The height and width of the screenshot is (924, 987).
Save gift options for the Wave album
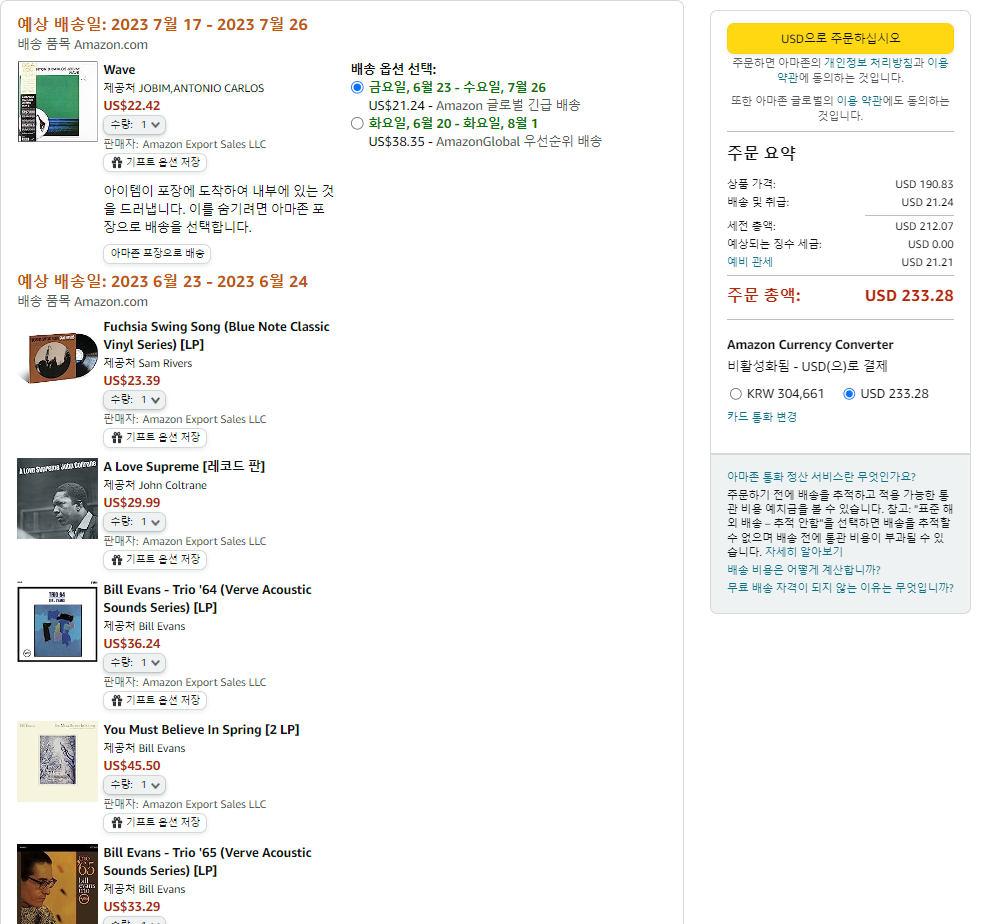pos(155,162)
